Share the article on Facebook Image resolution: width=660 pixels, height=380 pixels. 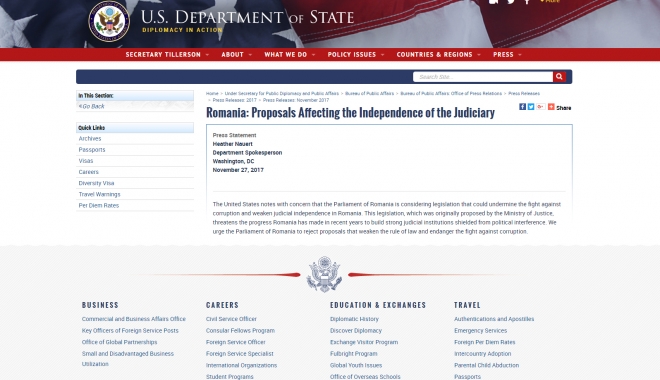522,107
